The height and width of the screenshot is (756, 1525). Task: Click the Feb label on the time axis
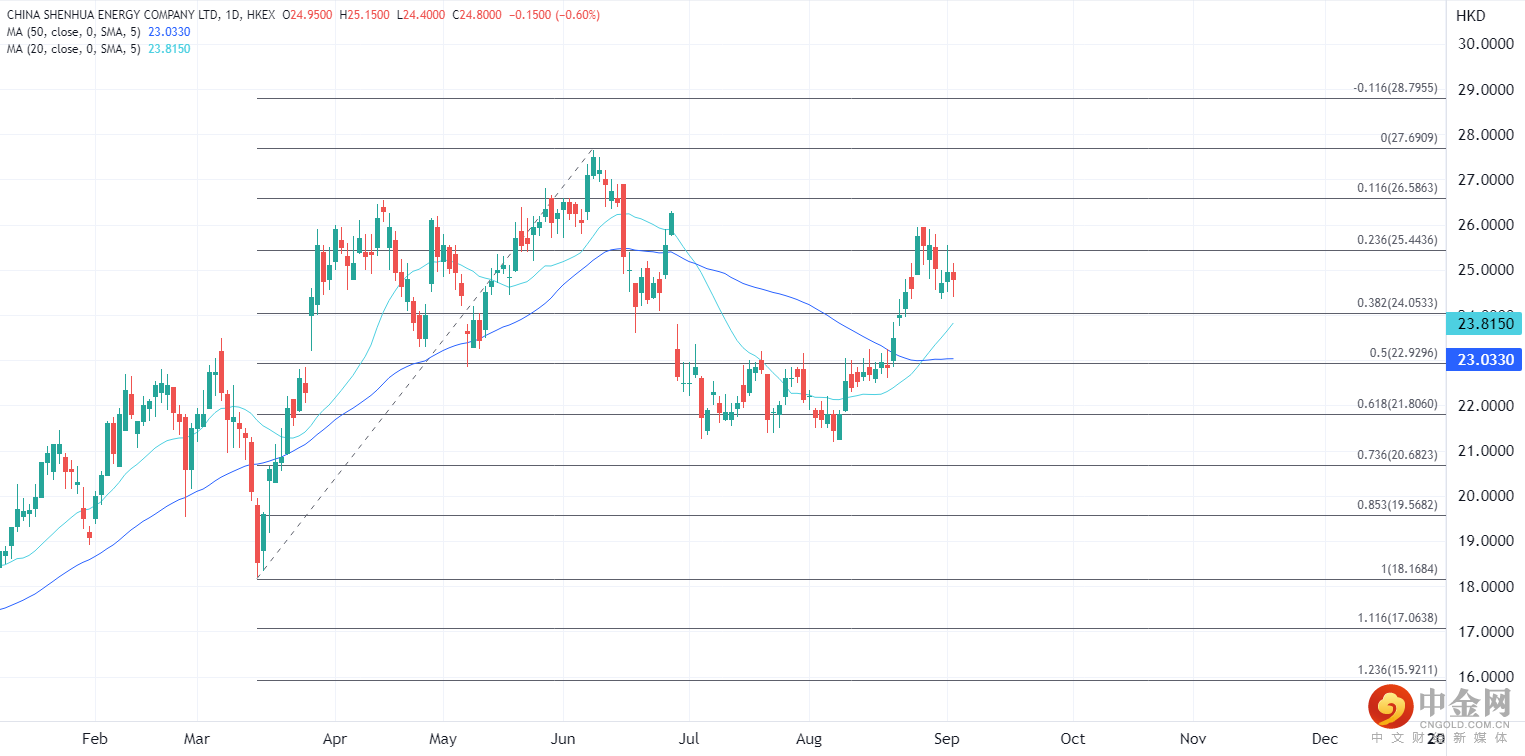click(94, 739)
